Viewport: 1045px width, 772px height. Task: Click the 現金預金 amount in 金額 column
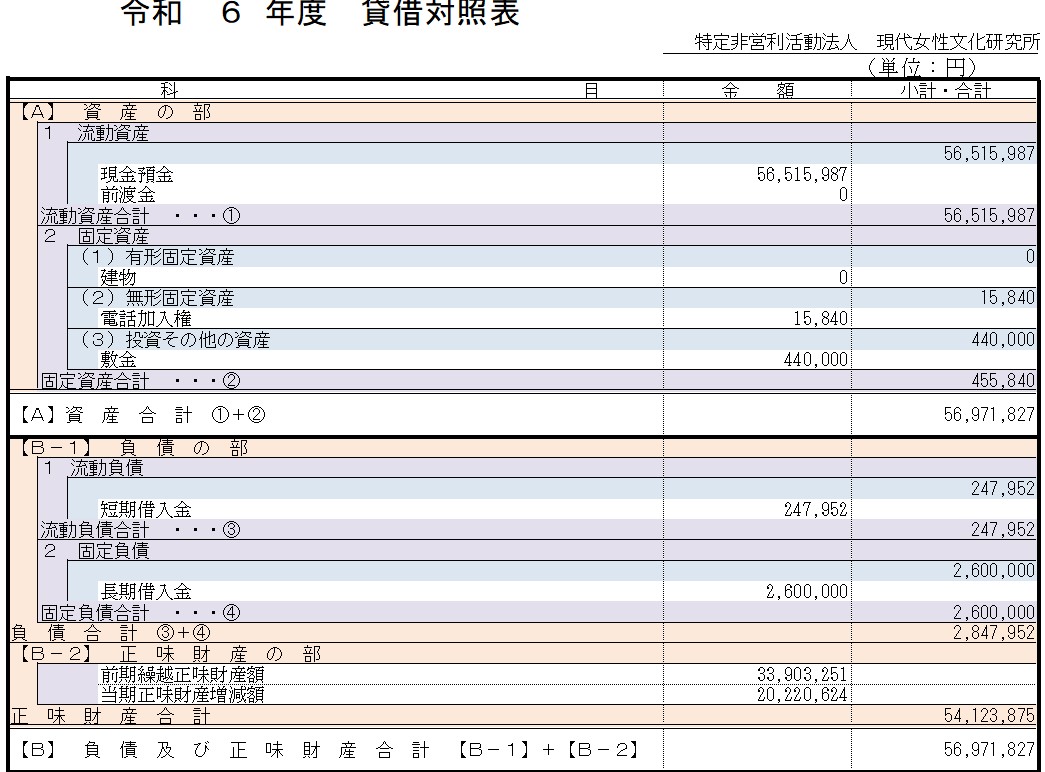point(803,175)
